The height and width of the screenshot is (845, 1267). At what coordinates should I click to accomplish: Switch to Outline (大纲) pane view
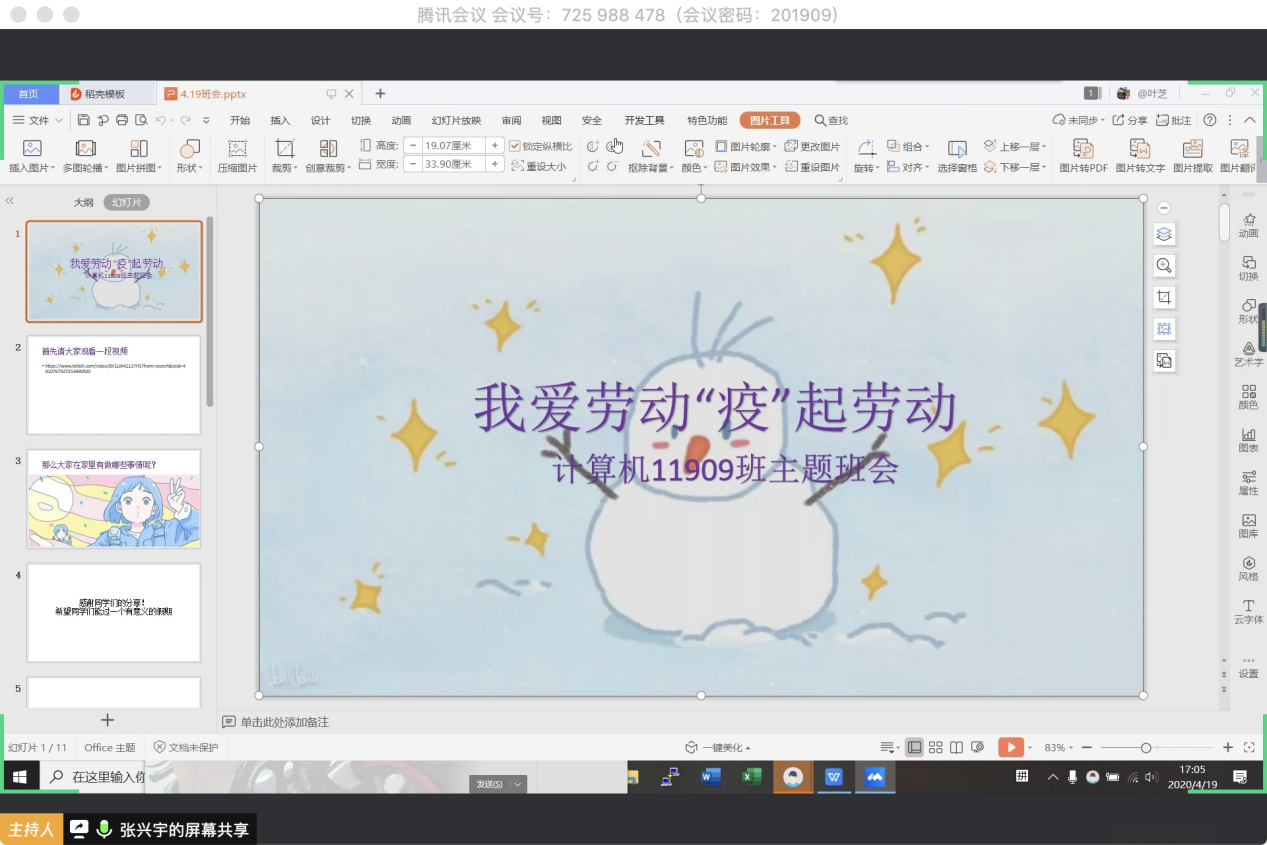[x=83, y=202]
